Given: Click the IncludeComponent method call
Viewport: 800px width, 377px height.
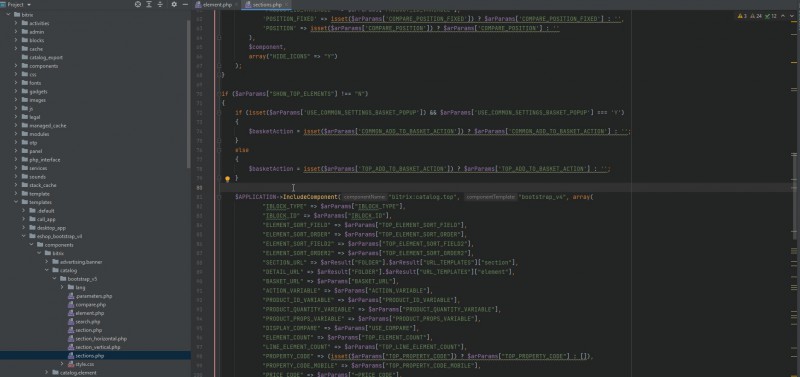Looking at the screenshot, I should [x=310, y=197].
